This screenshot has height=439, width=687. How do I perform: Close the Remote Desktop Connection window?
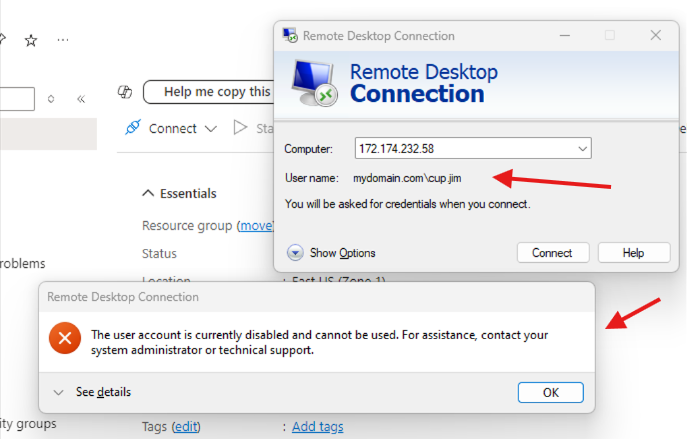(655, 35)
